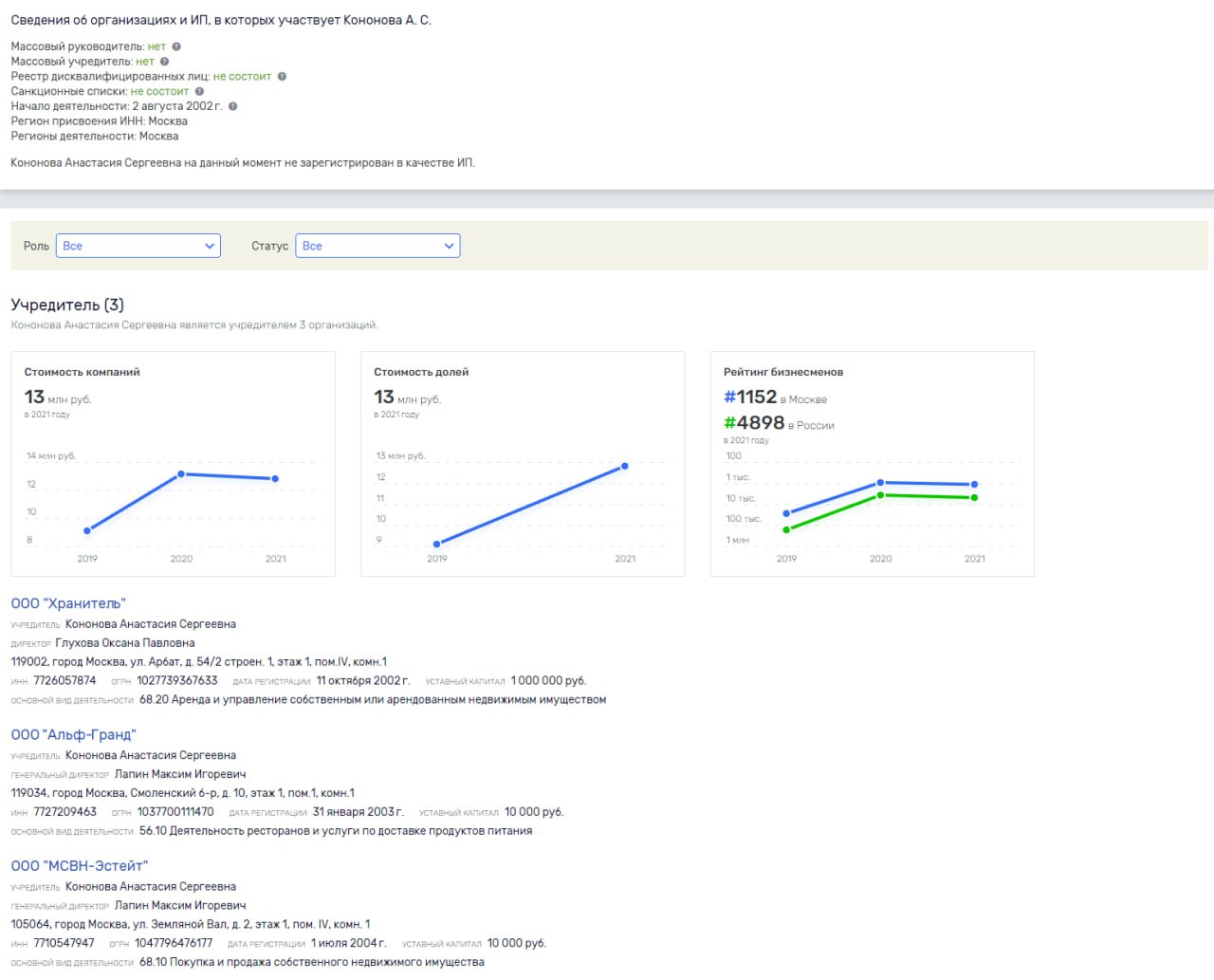Click Стоимость долей card title
This screenshot has height=980, width=1214.
[x=421, y=372]
